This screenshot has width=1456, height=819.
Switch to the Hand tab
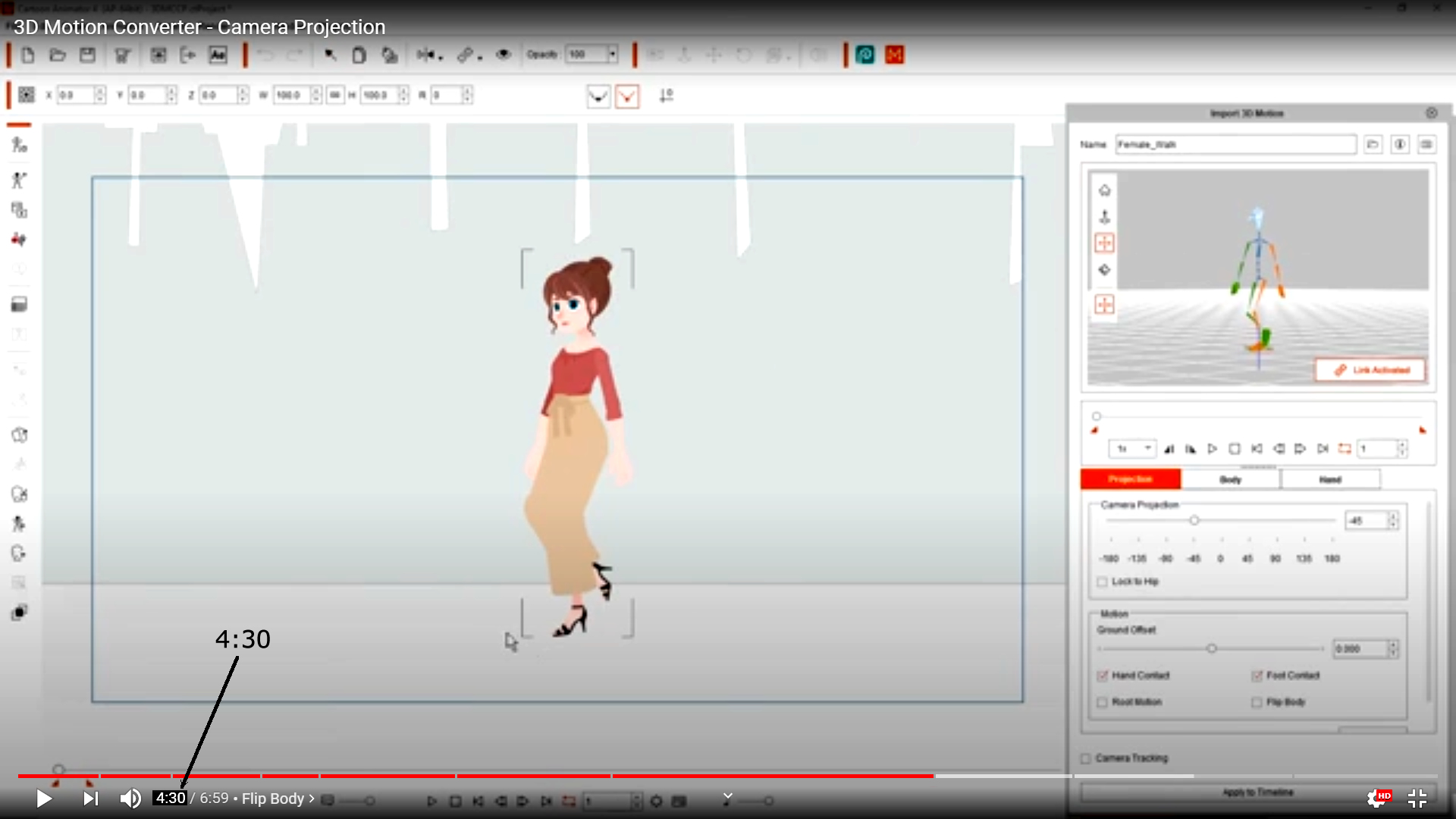pyautogui.click(x=1330, y=479)
